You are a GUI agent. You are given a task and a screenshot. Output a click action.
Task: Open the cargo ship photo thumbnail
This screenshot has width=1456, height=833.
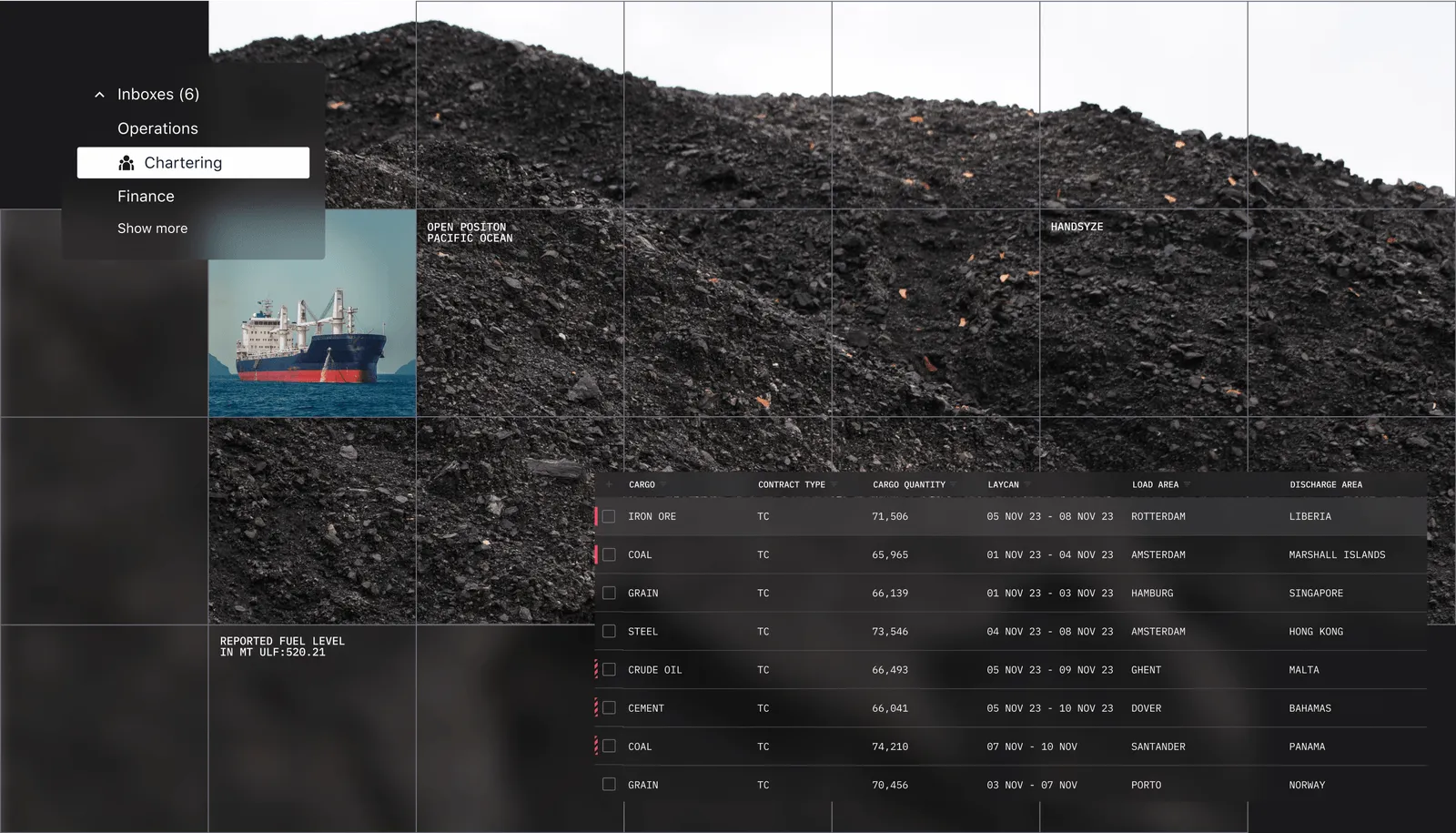[x=312, y=313]
